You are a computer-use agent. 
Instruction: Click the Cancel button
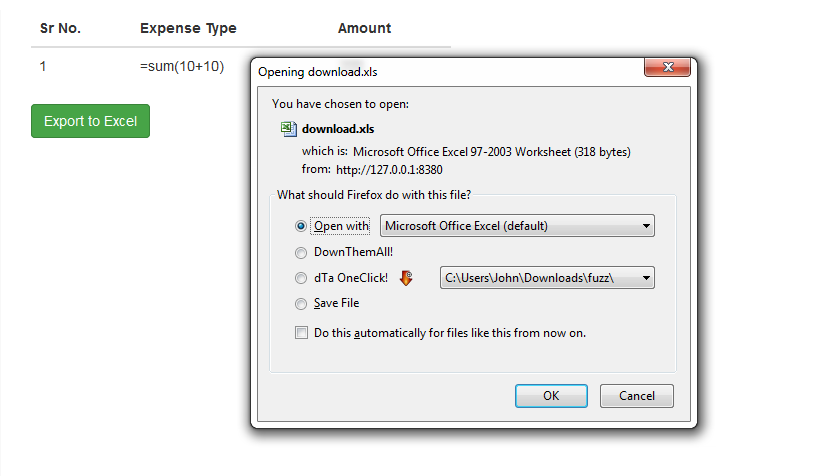tap(636, 395)
